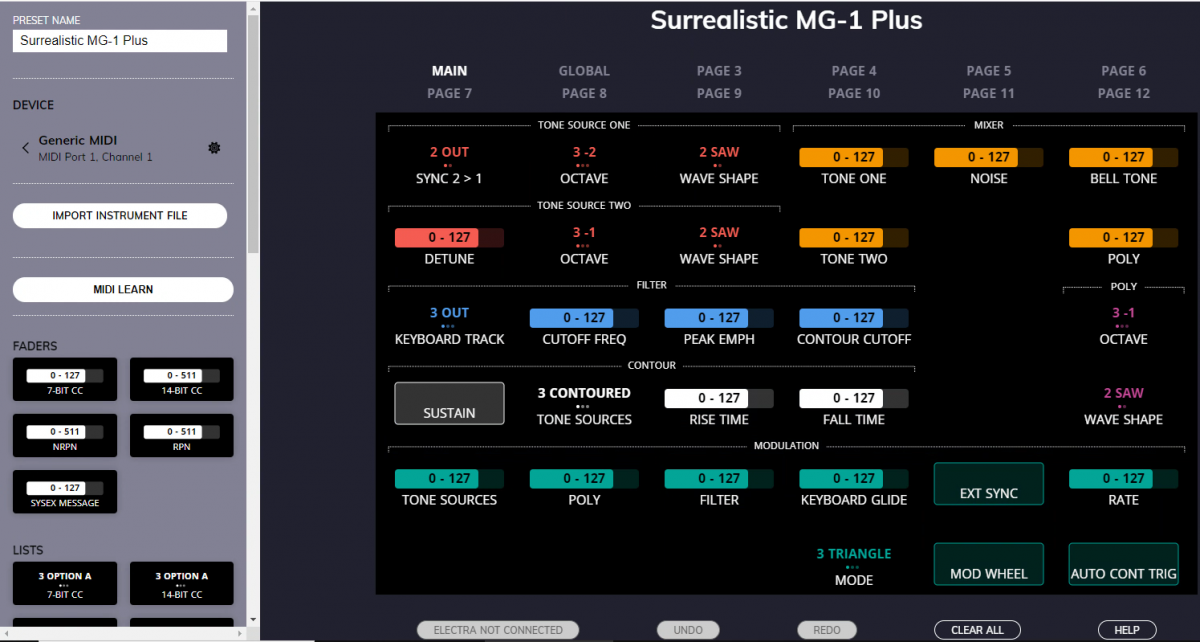This screenshot has width=1200, height=642.
Task: Switch to the PAGE 3 tab
Action: pos(719,71)
